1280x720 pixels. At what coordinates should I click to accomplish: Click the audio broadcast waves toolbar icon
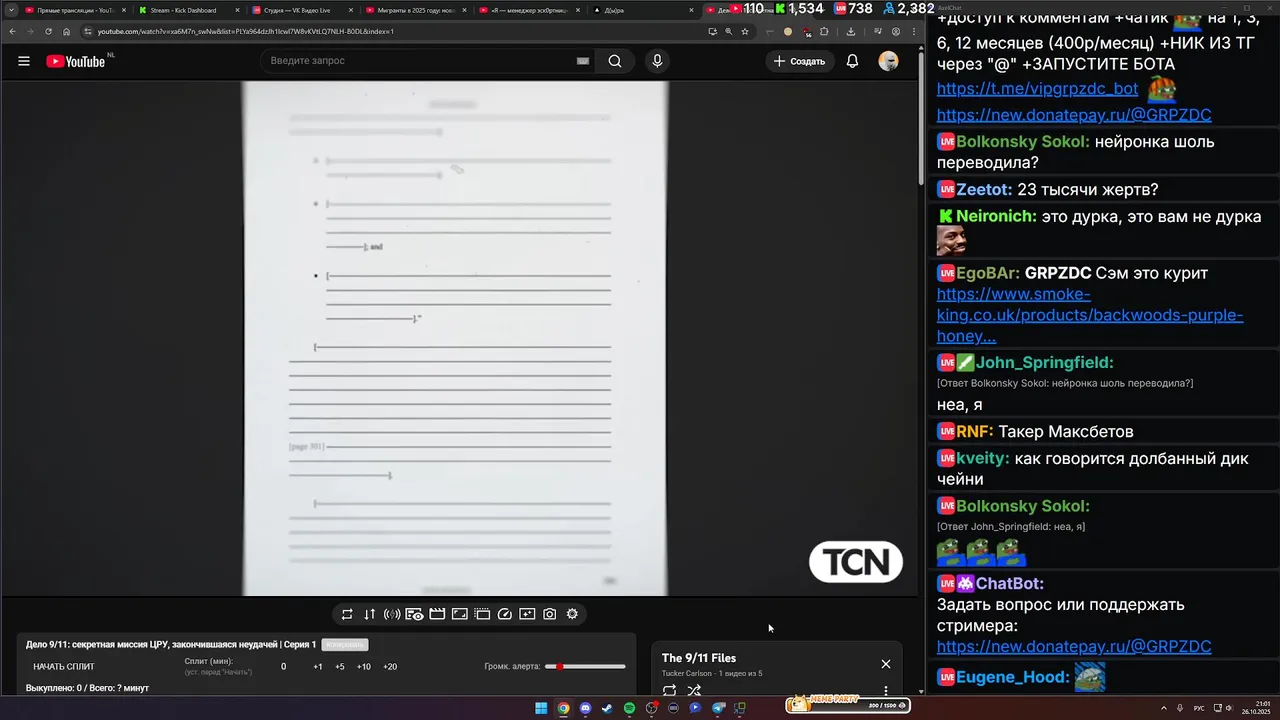pyautogui.click(x=392, y=614)
